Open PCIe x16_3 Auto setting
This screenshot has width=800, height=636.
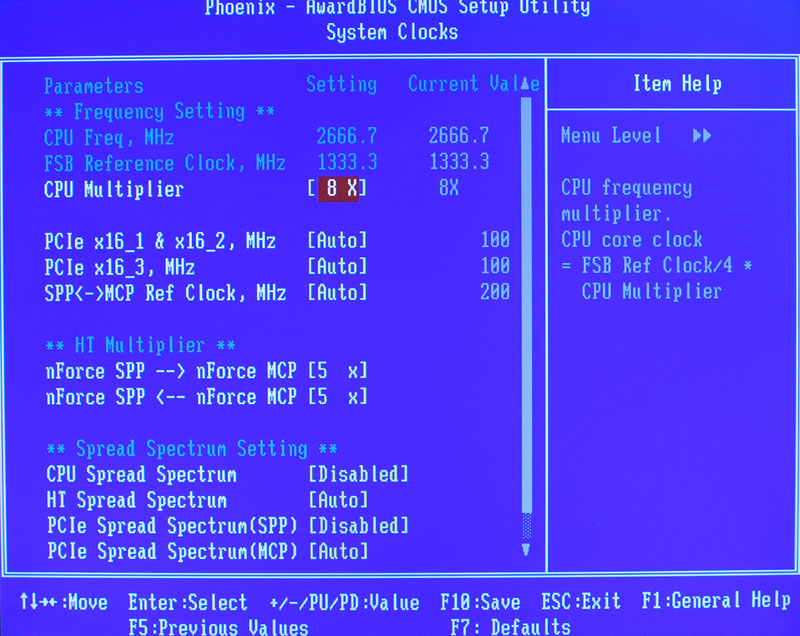pos(337,266)
